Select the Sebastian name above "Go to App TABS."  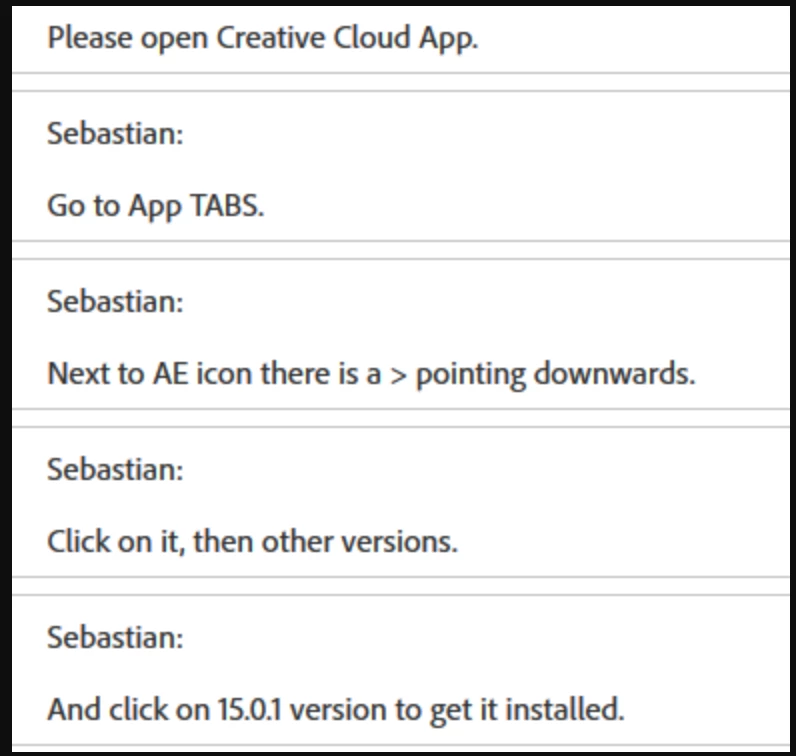pyautogui.click(x=115, y=134)
